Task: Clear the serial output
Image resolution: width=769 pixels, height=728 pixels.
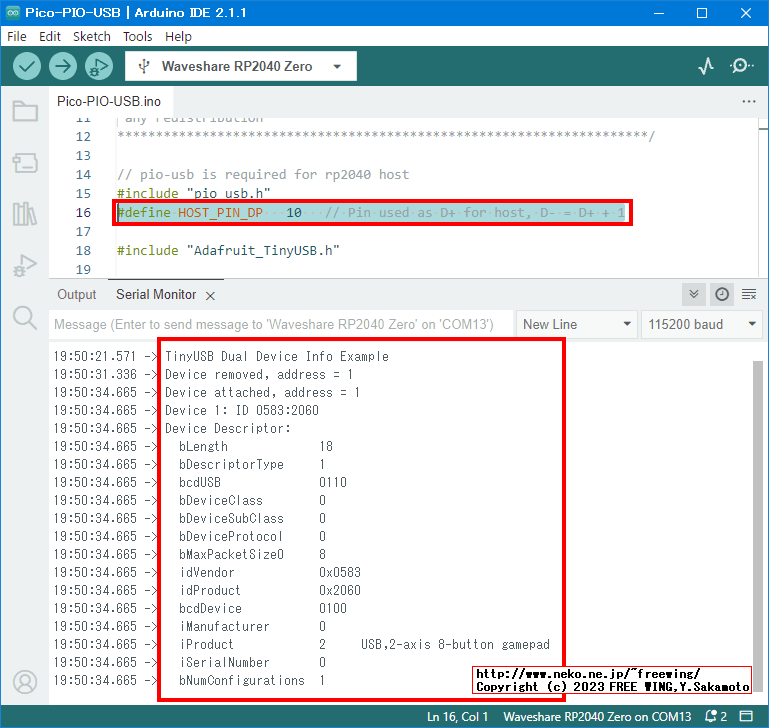Action: pos(748,294)
